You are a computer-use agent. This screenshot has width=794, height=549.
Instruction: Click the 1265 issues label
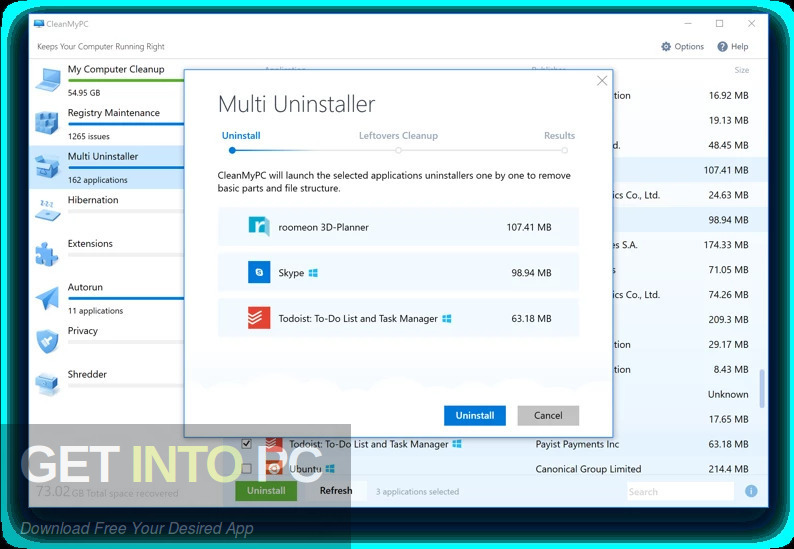pos(89,136)
